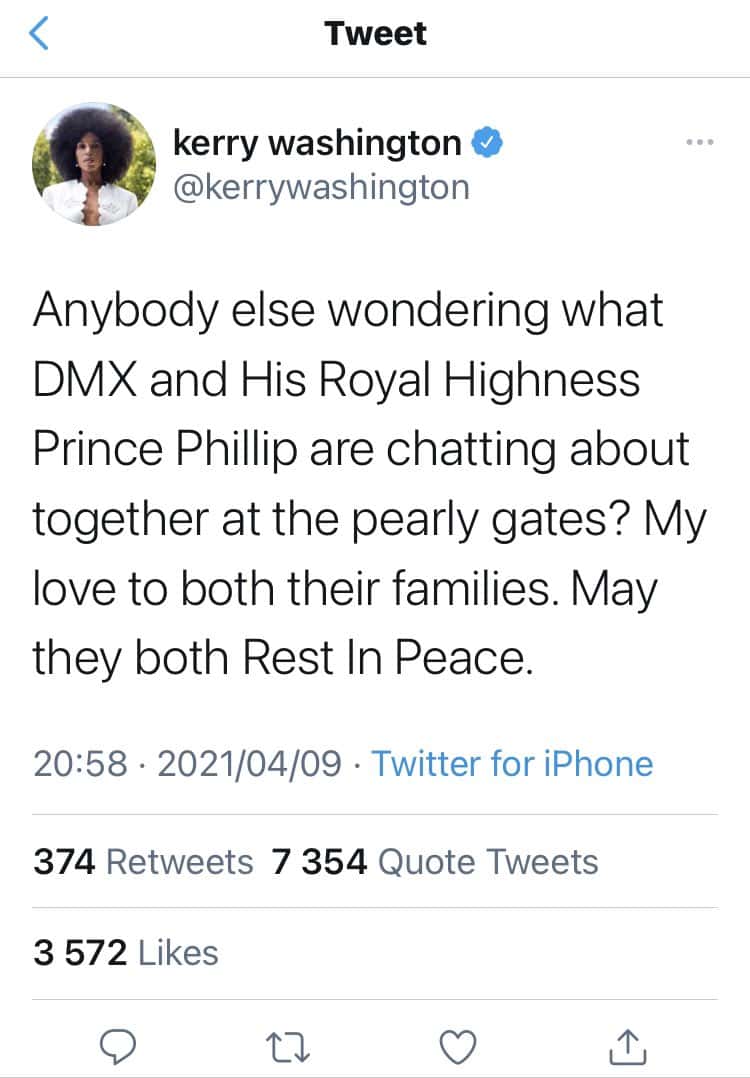Screen dimensions: 750x1078
Task: Show the 3 572 Likes list
Action: click(x=126, y=952)
